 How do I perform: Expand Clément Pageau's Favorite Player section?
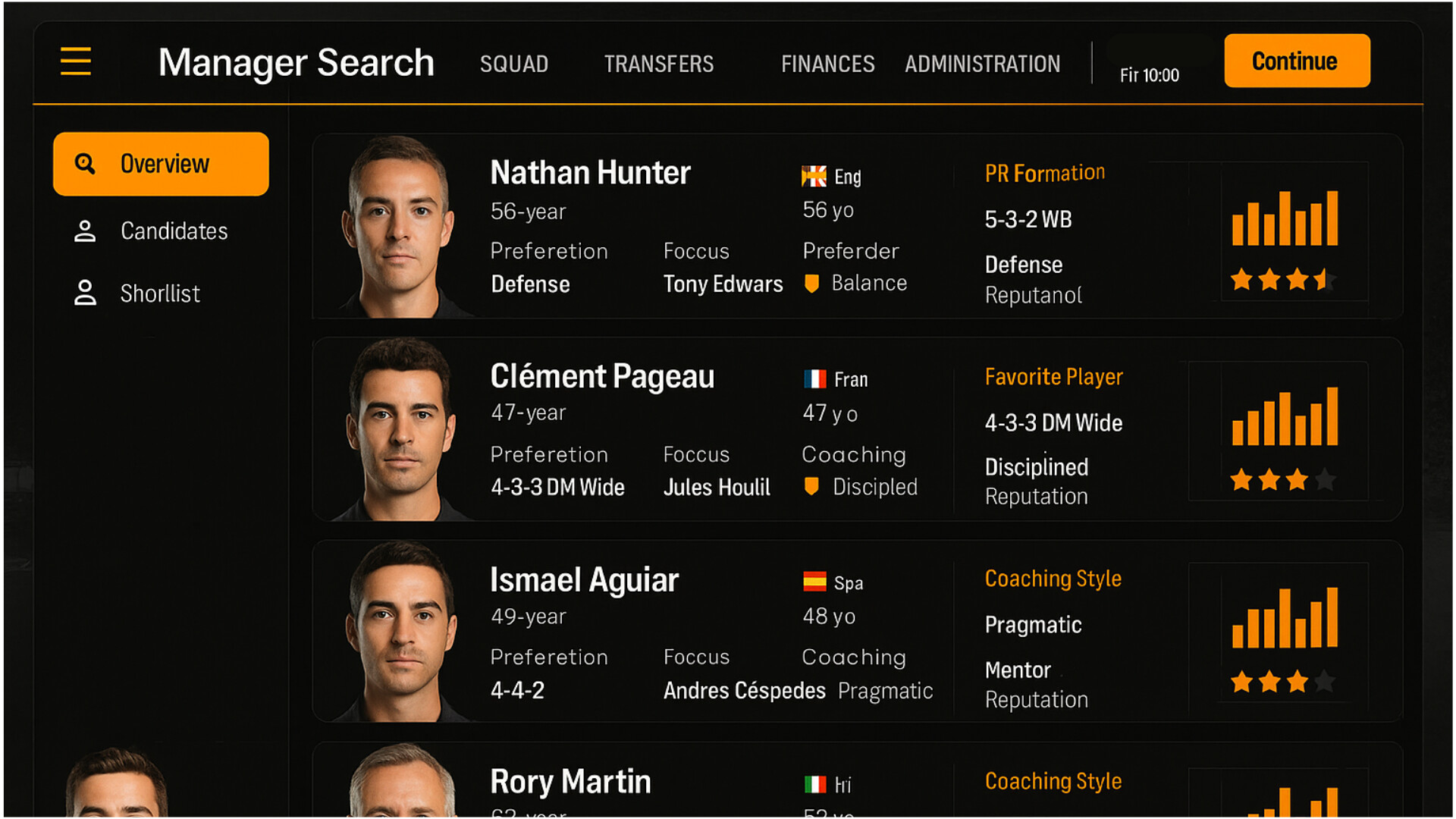(1053, 377)
